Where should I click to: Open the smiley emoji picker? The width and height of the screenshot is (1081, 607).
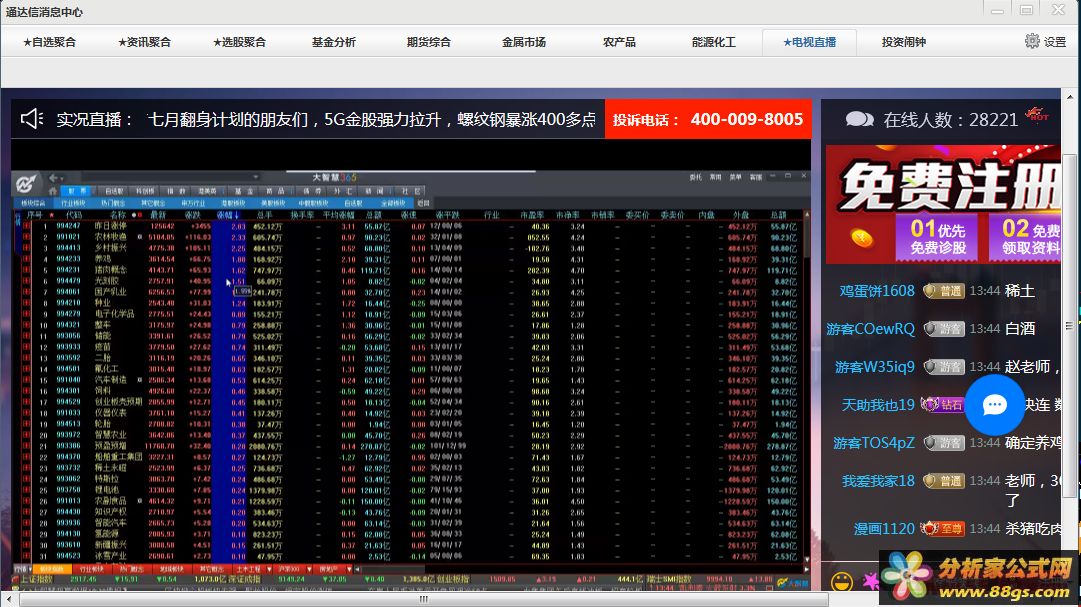(x=841, y=582)
